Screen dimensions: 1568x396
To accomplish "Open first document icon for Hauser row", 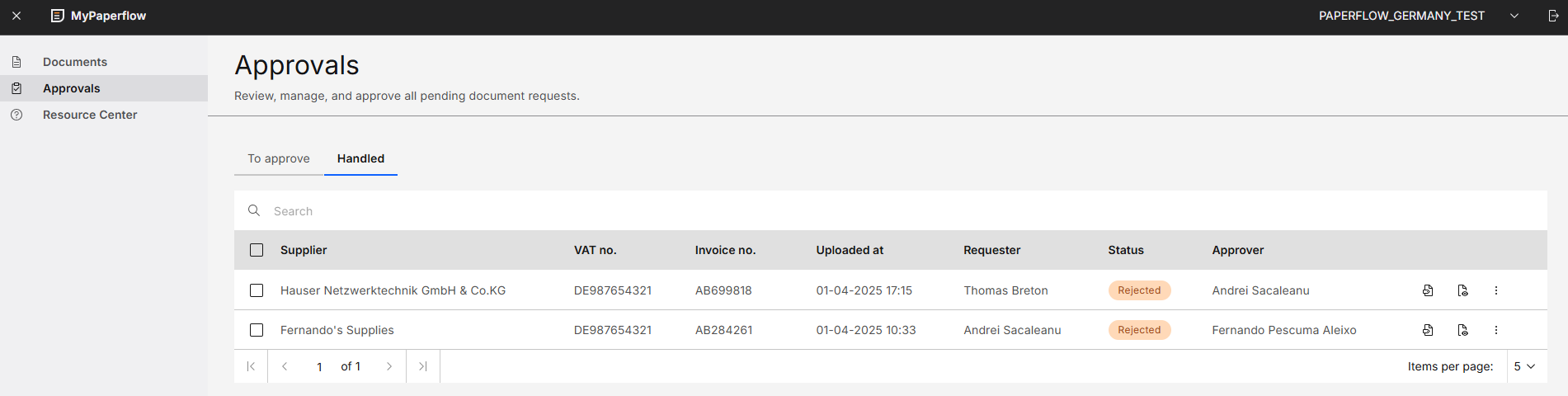I will (1428, 290).
